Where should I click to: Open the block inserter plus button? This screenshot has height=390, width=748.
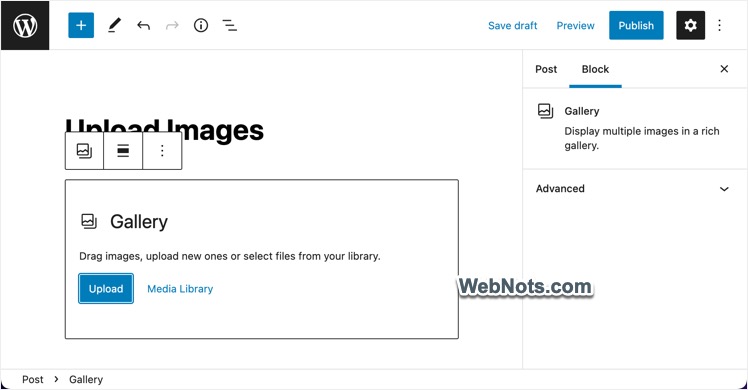[81, 25]
